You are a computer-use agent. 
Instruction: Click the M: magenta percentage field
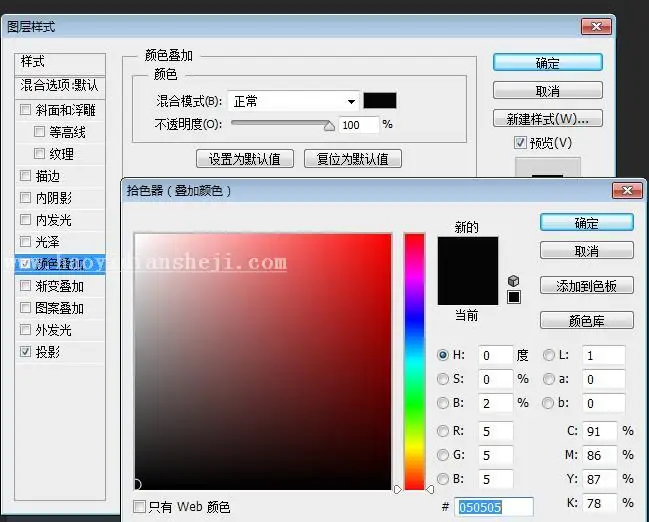click(599, 455)
